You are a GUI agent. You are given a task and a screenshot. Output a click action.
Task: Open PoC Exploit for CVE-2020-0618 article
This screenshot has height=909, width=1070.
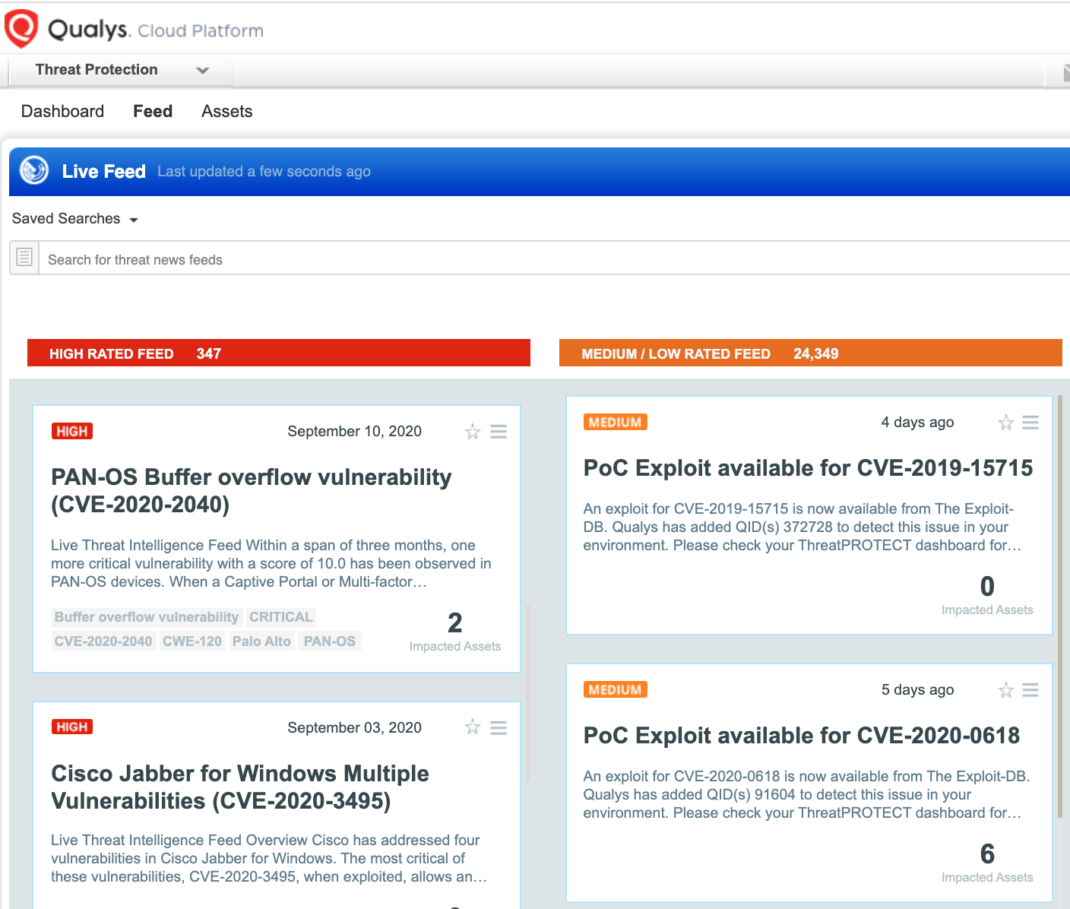click(802, 735)
